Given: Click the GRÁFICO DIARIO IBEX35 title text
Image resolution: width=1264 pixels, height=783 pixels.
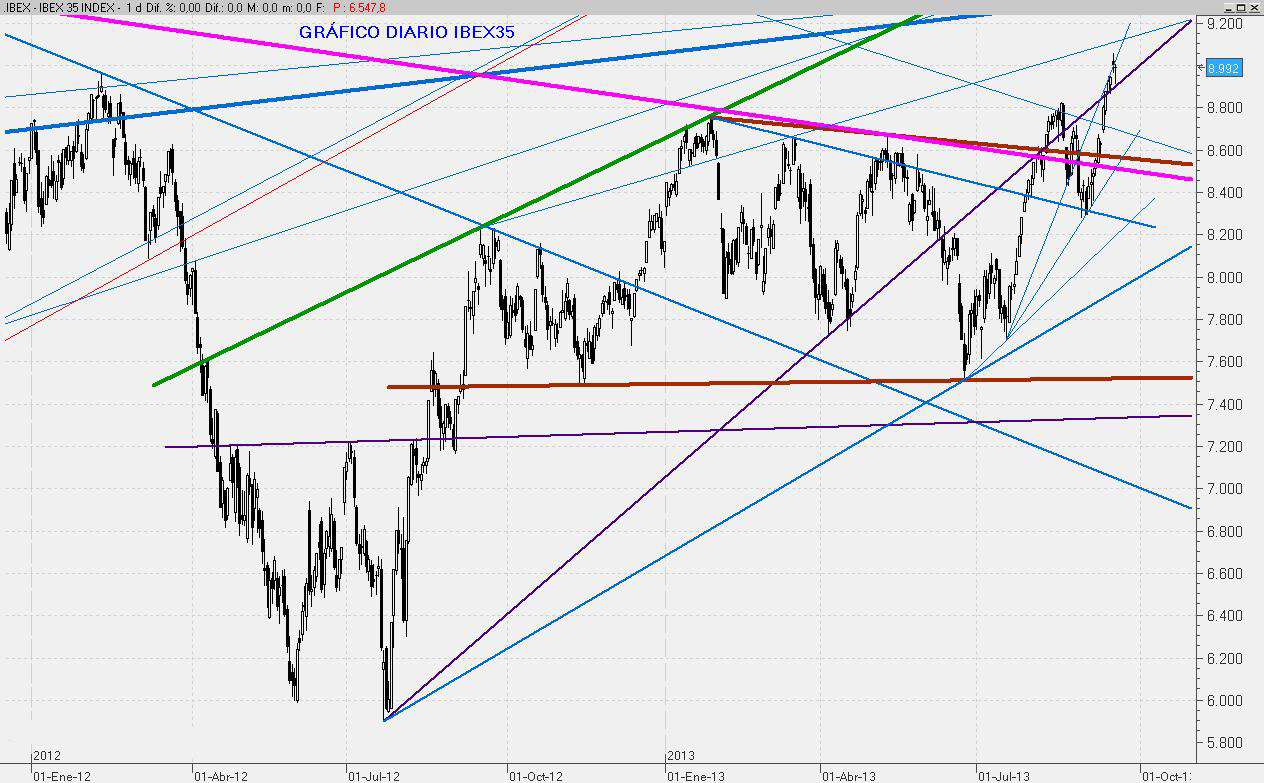Looking at the screenshot, I should [406, 32].
